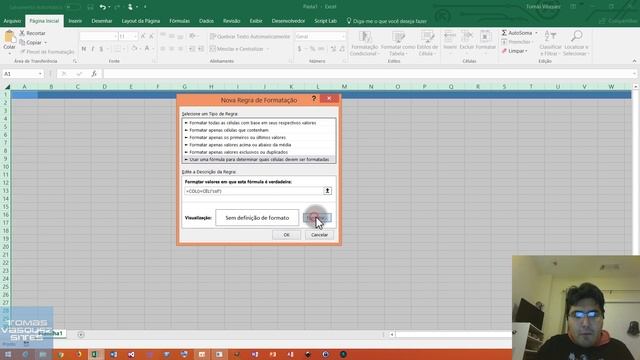Click the Limpar eraser icon

click(504, 51)
